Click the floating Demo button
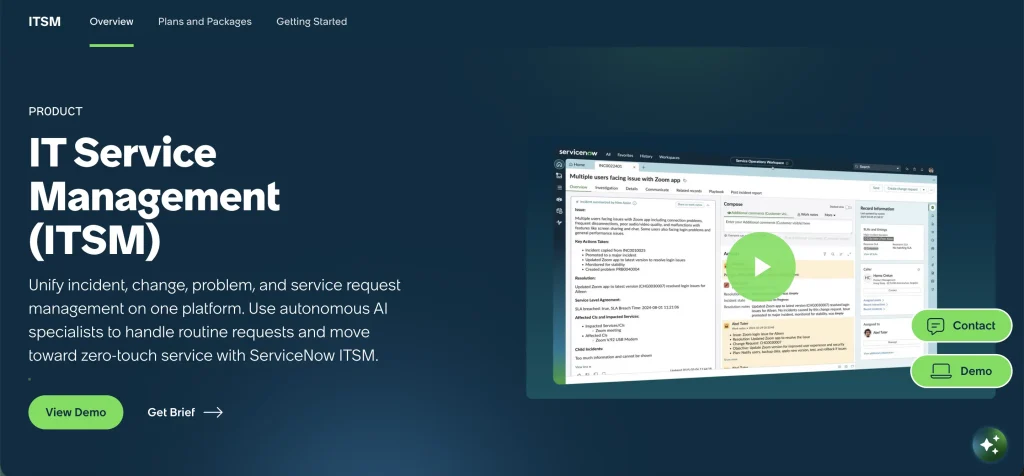Screen dimensions: 1024x476 962,371
